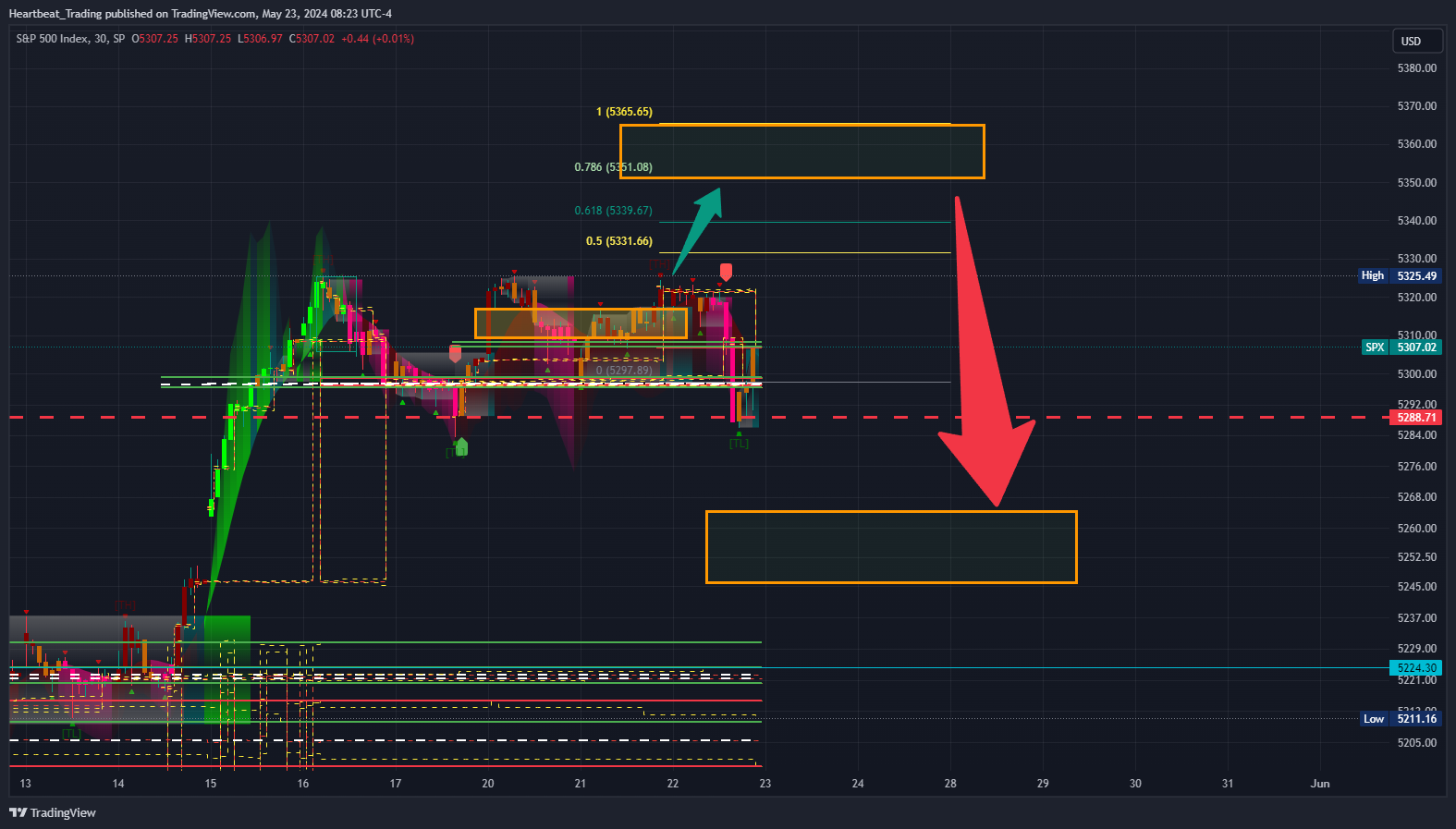This screenshot has width=1456, height=829.
Task: Click date label 13 on time axis
Action: click(25, 784)
